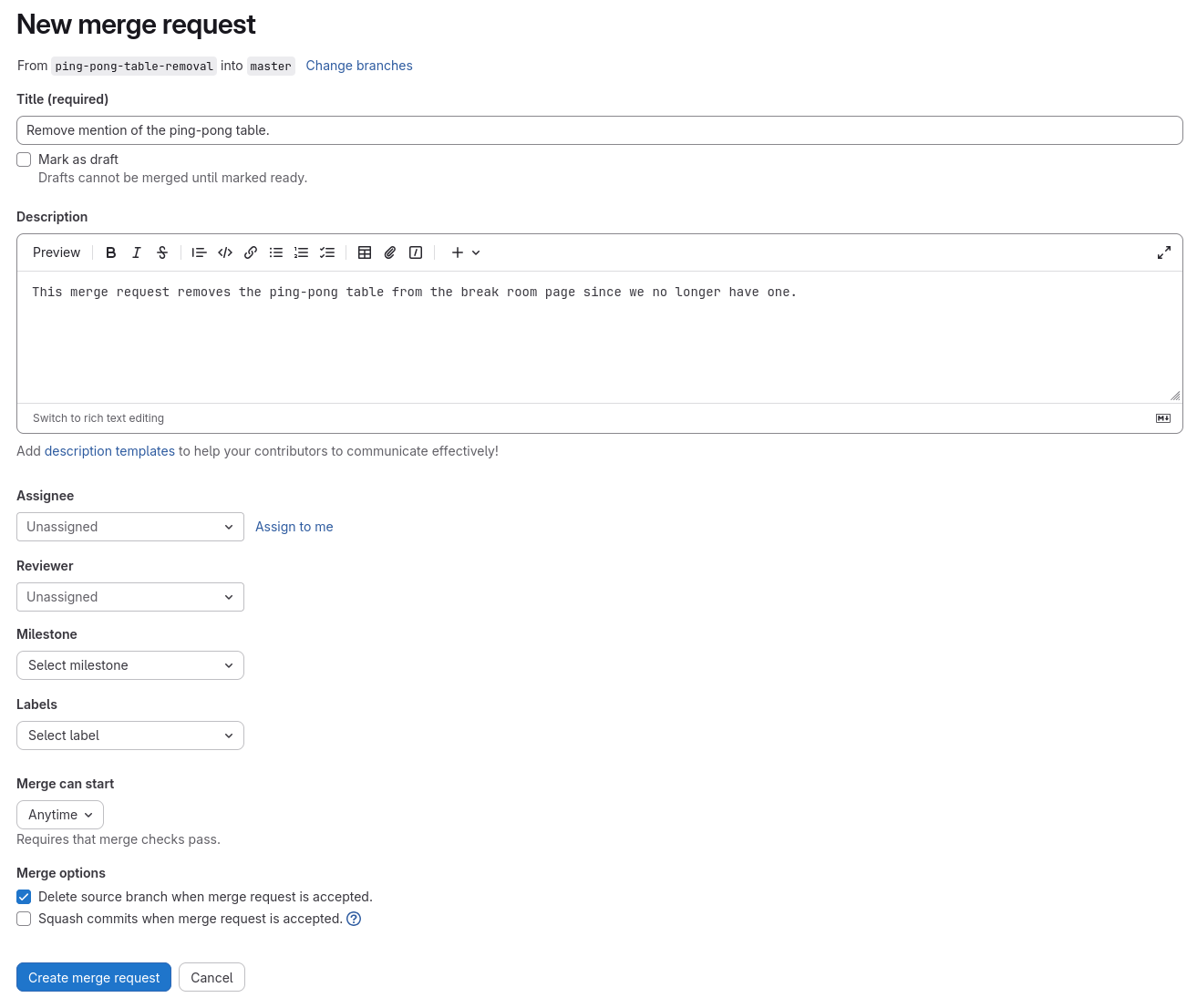
Task: Enable squash commits when merge request accepted
Action: tap(24, 919)
